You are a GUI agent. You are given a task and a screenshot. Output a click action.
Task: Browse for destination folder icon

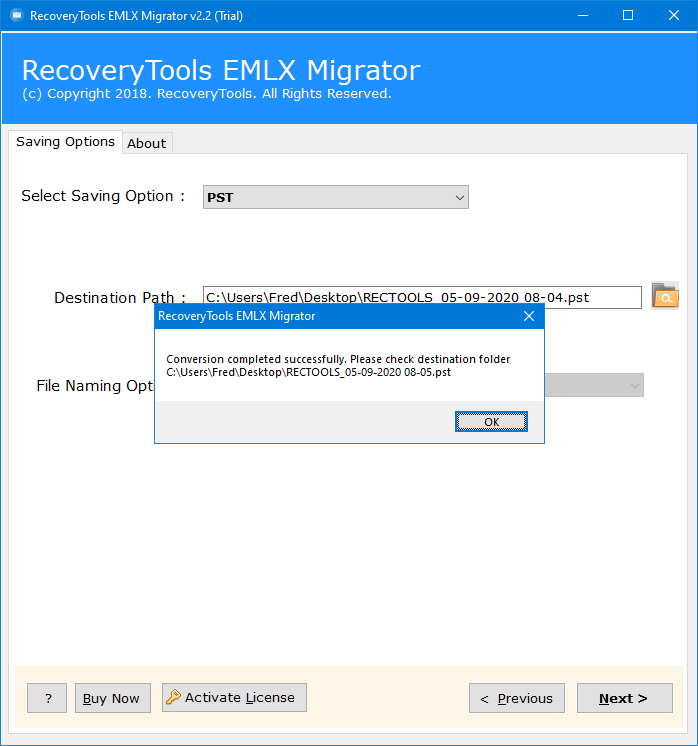click(665, 296)
